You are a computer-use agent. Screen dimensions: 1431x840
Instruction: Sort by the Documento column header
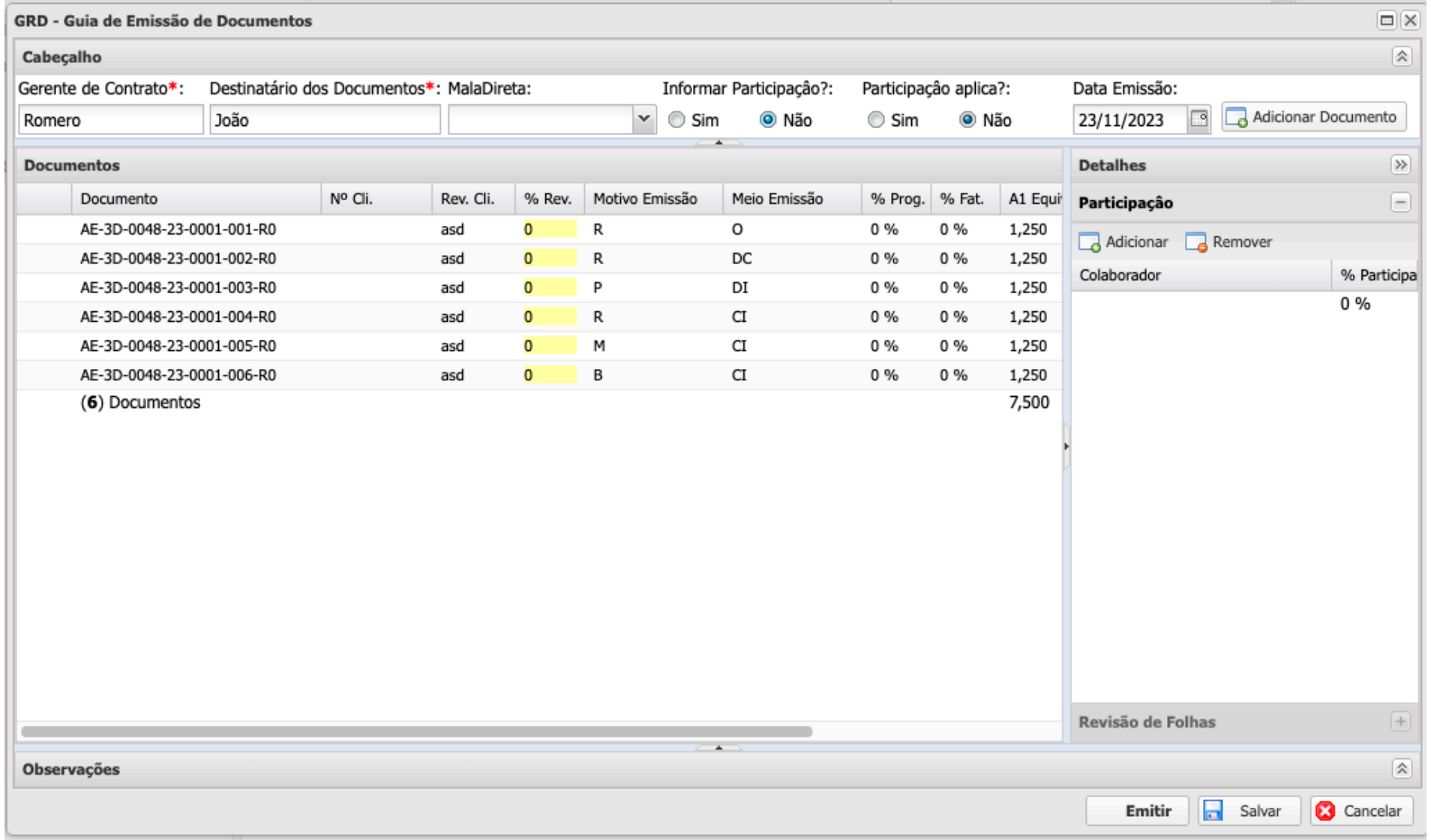tap(195, 199)
